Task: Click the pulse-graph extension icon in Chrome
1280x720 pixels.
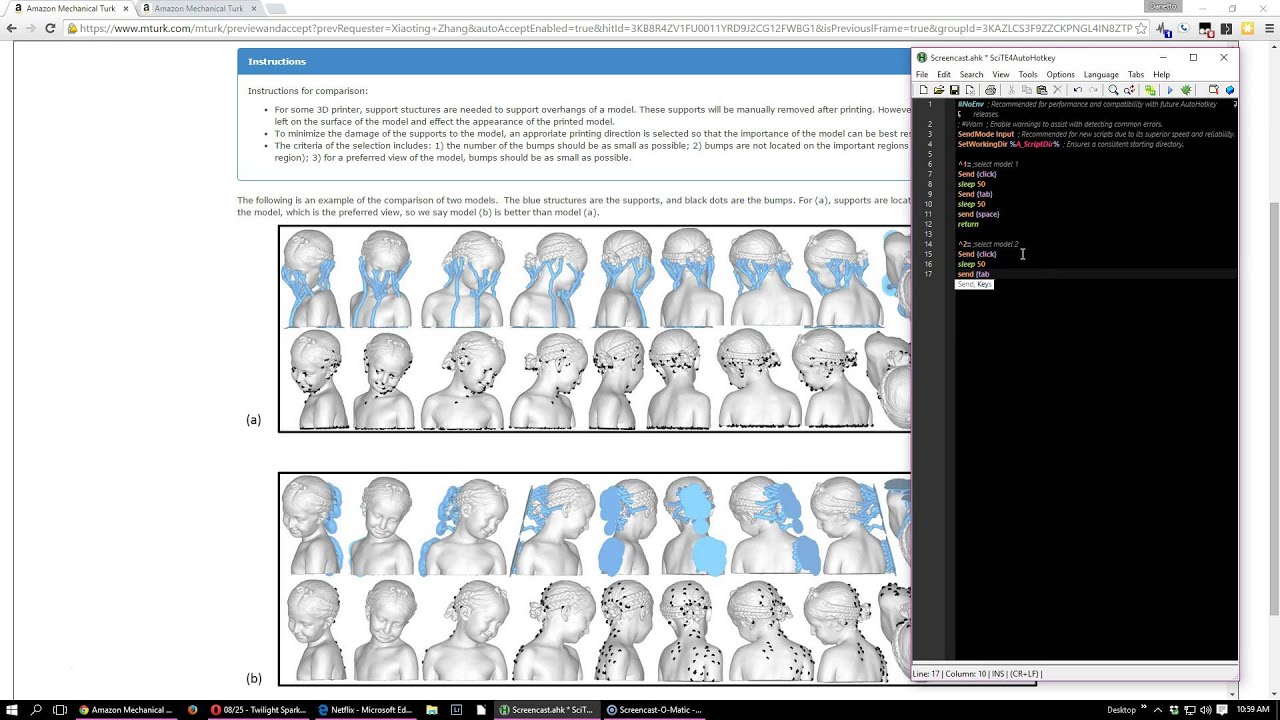Action: (1165, 29)
